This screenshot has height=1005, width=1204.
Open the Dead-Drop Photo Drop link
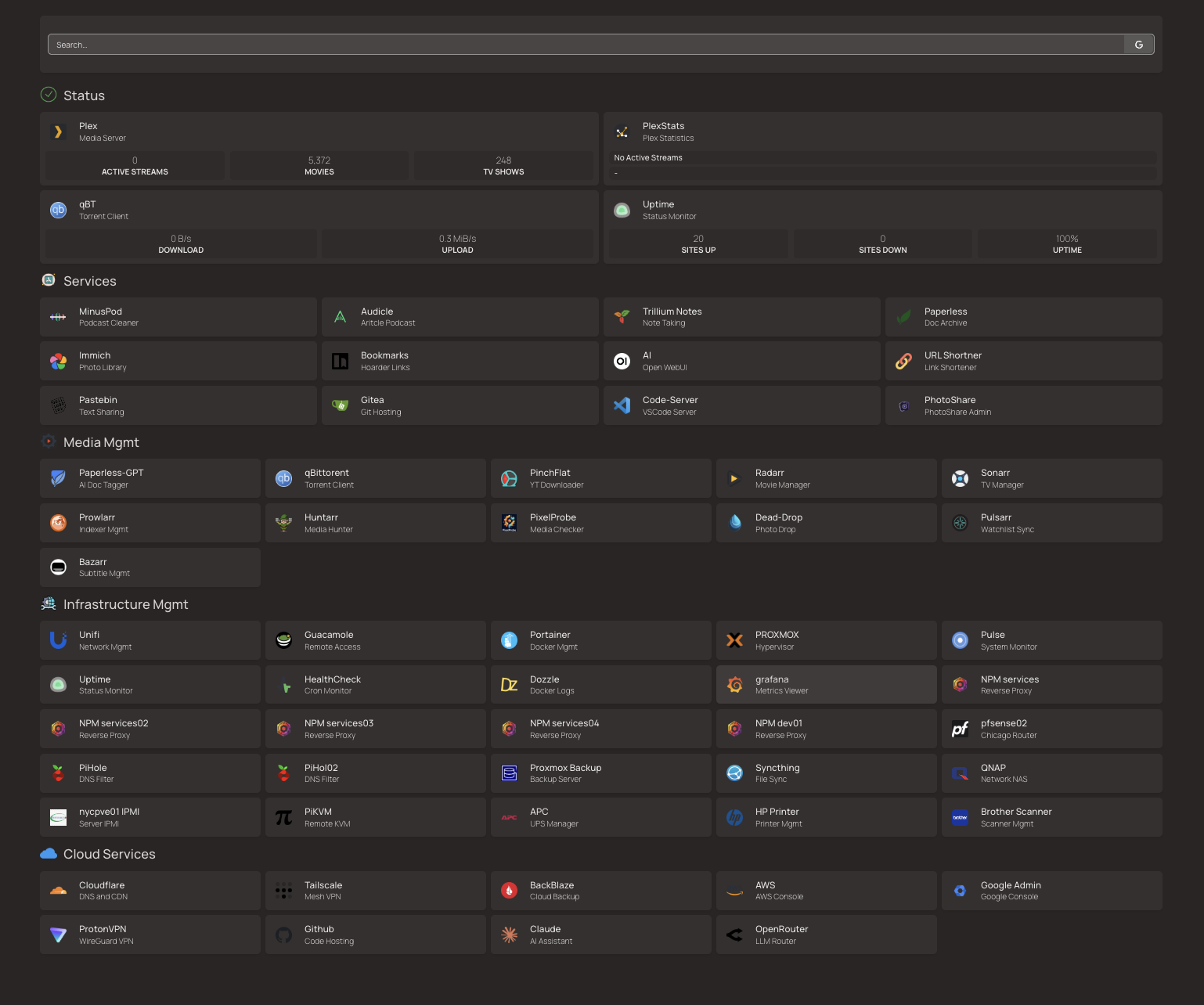click(827, 523)
